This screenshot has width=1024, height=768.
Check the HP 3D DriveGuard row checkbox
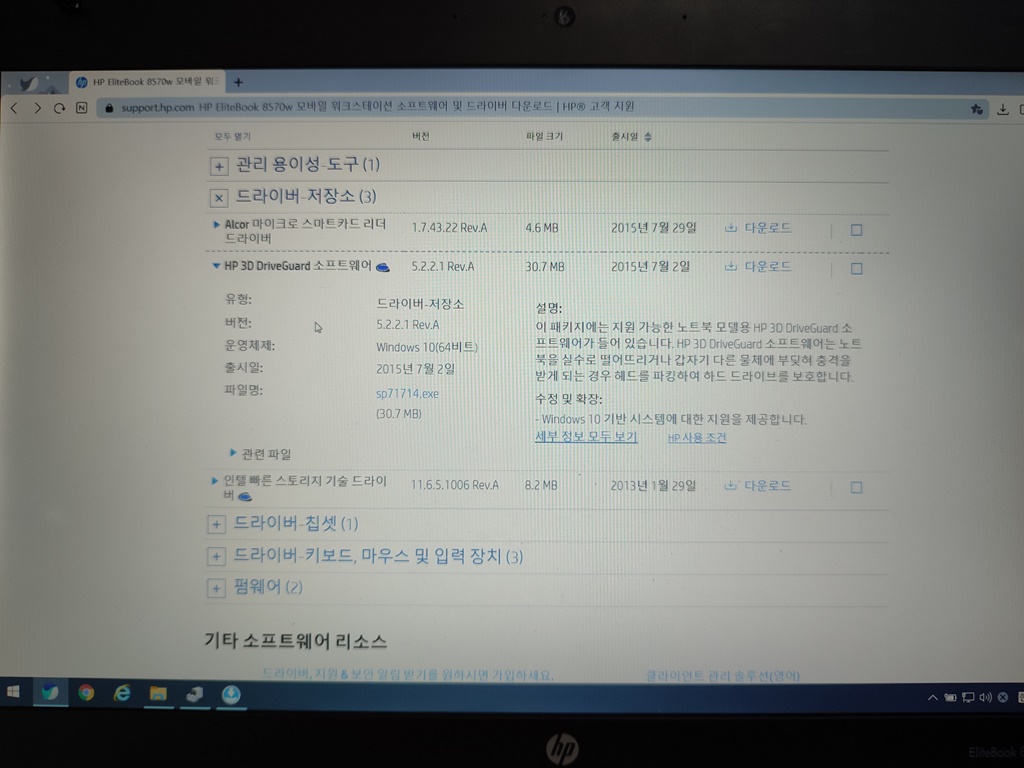(x=856, y=268)
